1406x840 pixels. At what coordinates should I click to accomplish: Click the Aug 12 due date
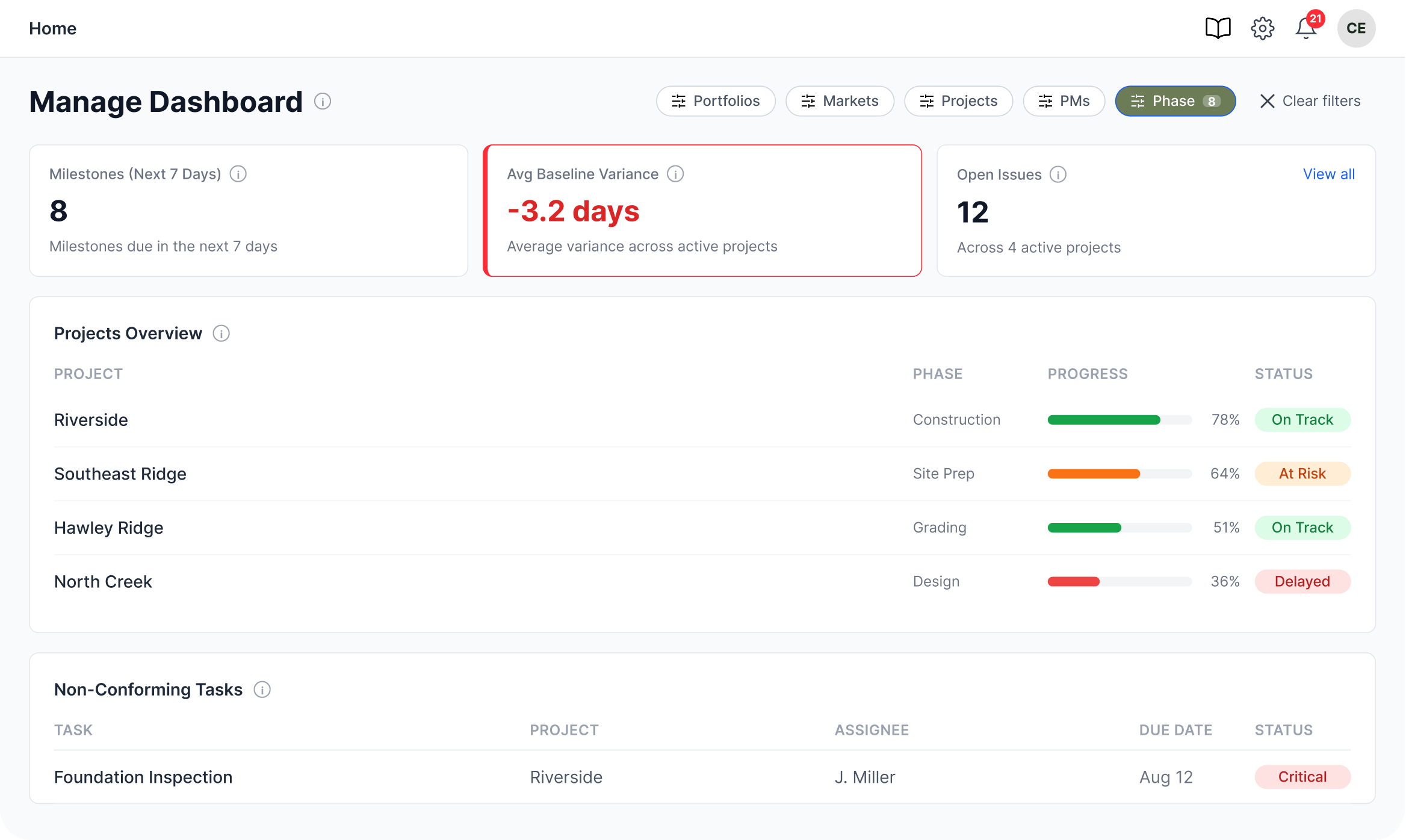(1166, 777)
